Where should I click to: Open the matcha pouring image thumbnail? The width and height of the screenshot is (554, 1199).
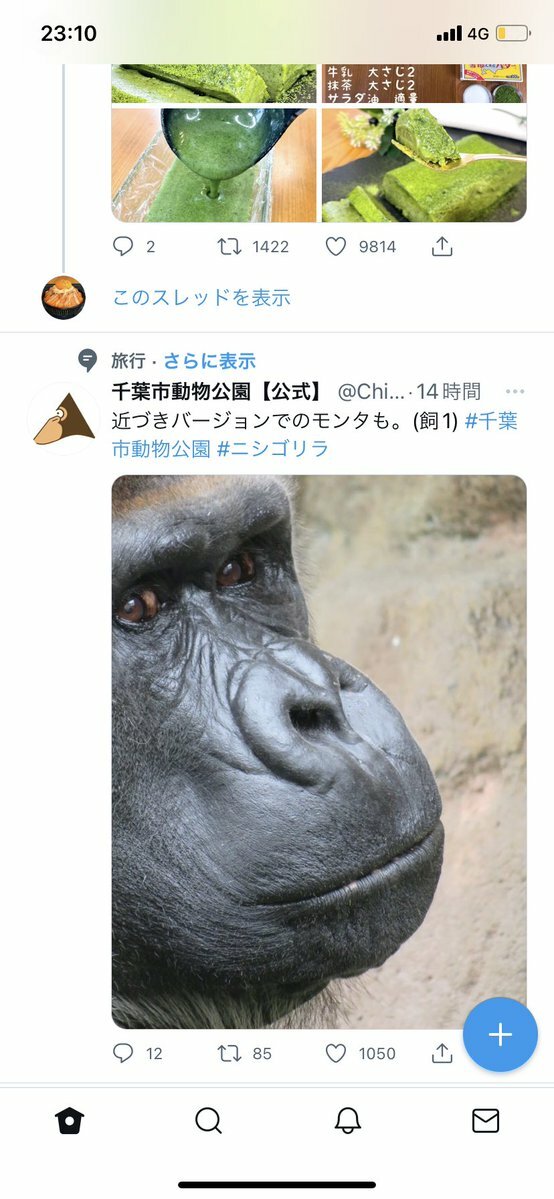214,165
